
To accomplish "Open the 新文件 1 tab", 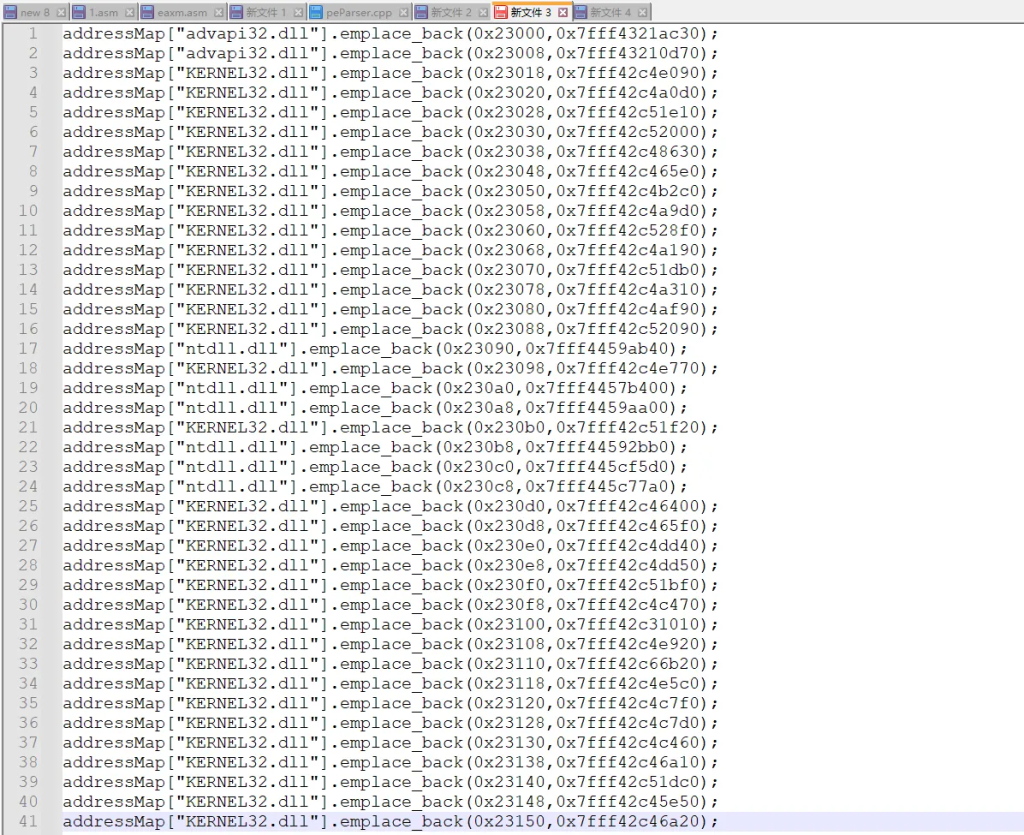I will click(266, 12).
